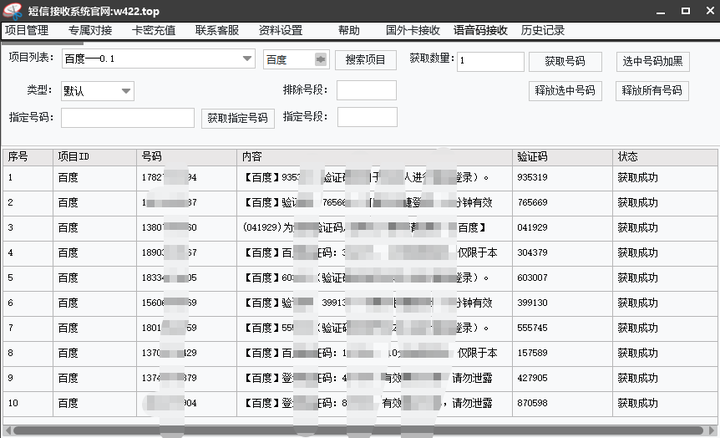Select verification code 765669

point(532,202)
